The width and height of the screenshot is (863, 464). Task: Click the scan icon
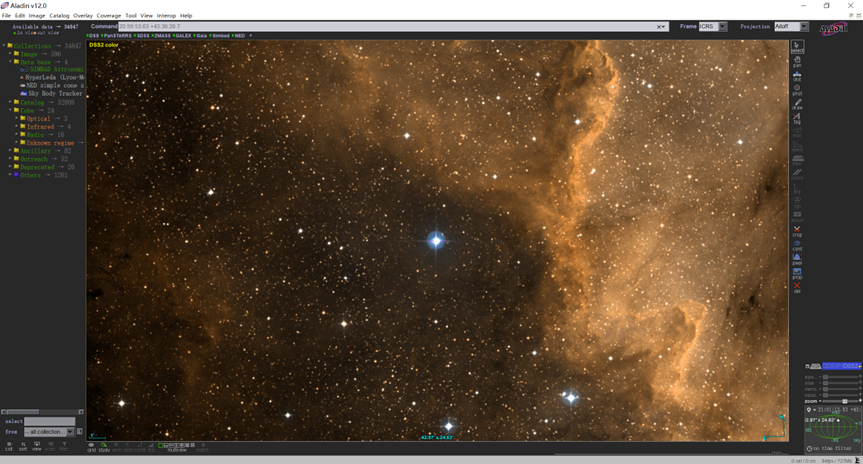click(x=50, y=446)
